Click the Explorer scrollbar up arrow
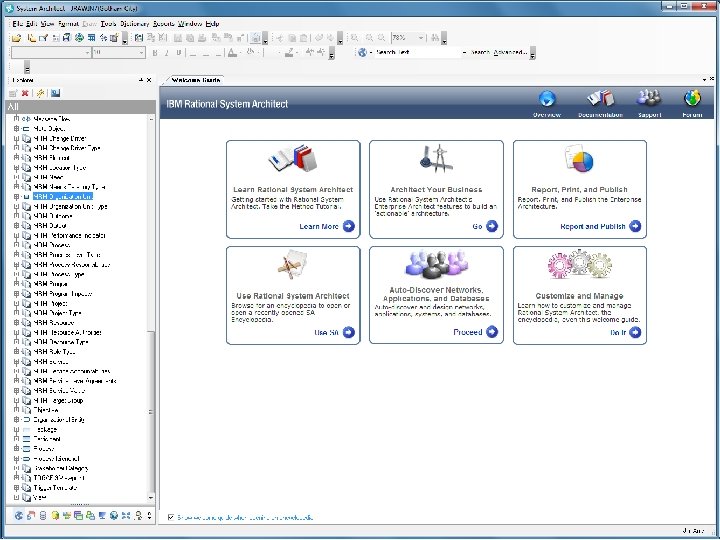Image resolution: width=720 pixels, height=540 pixels. coord(151,119)
